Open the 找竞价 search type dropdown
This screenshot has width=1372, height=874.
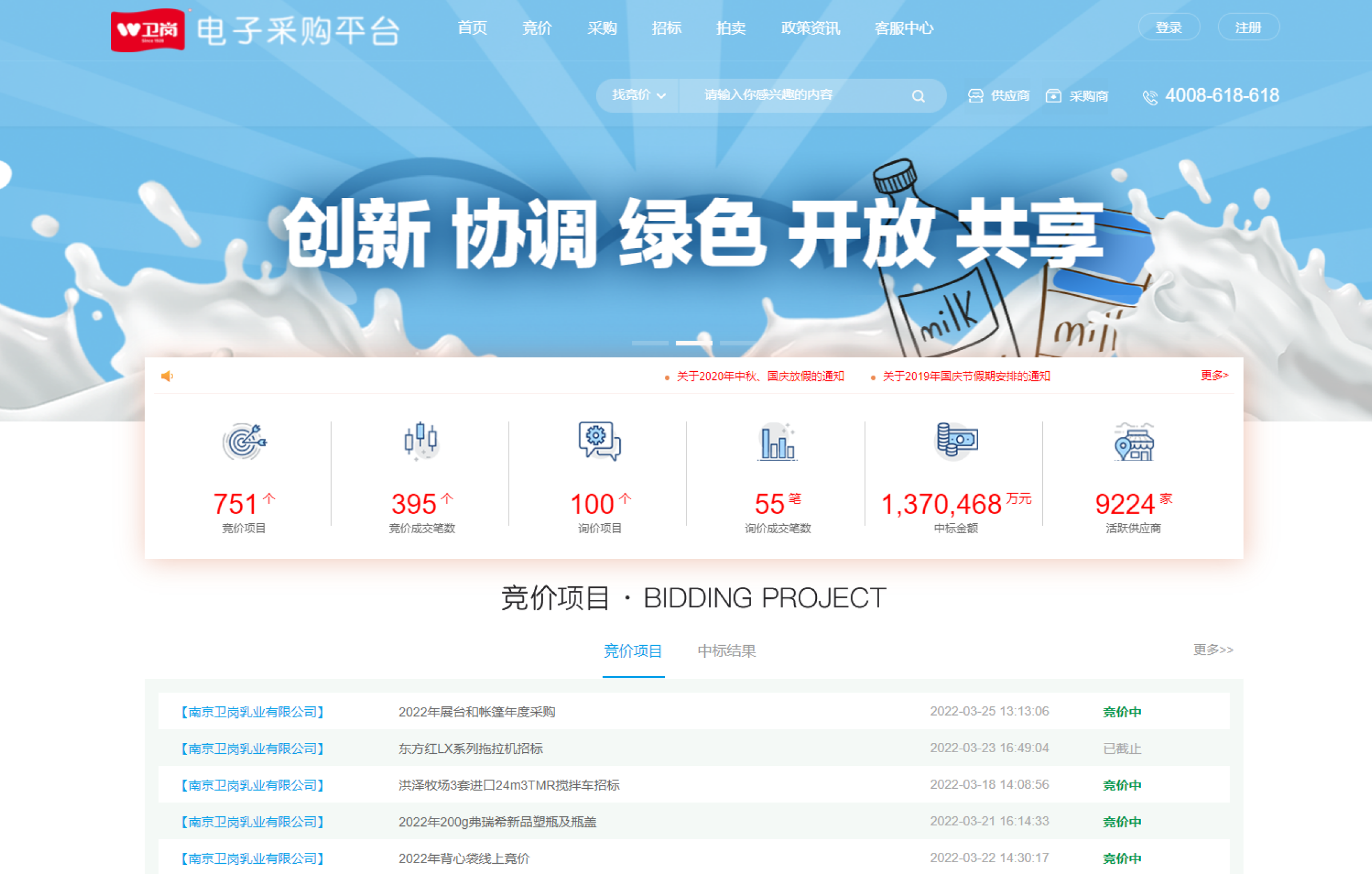pyautogui.click(x=638, y=96)
